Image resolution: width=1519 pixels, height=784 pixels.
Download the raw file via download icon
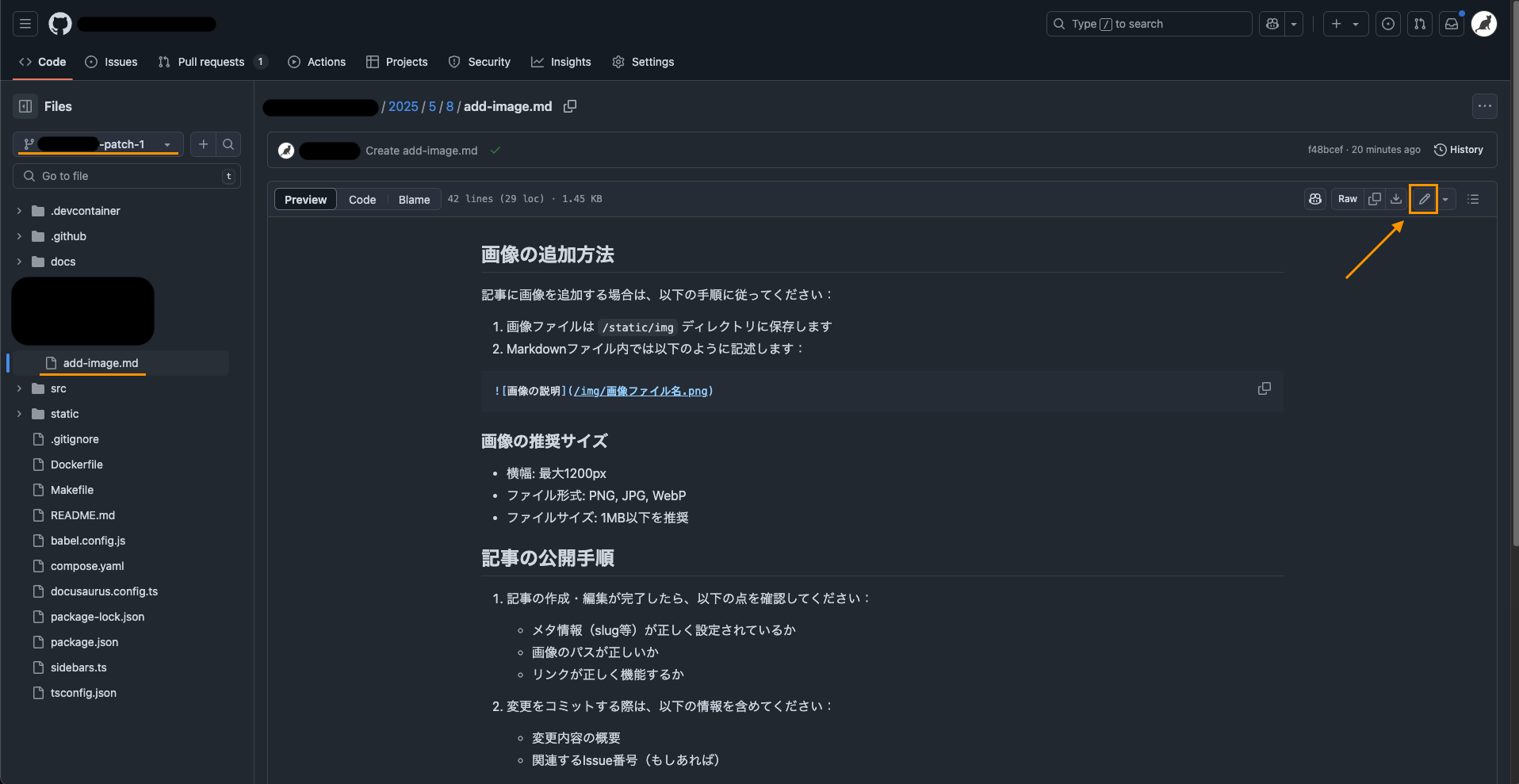(1396, 199)
